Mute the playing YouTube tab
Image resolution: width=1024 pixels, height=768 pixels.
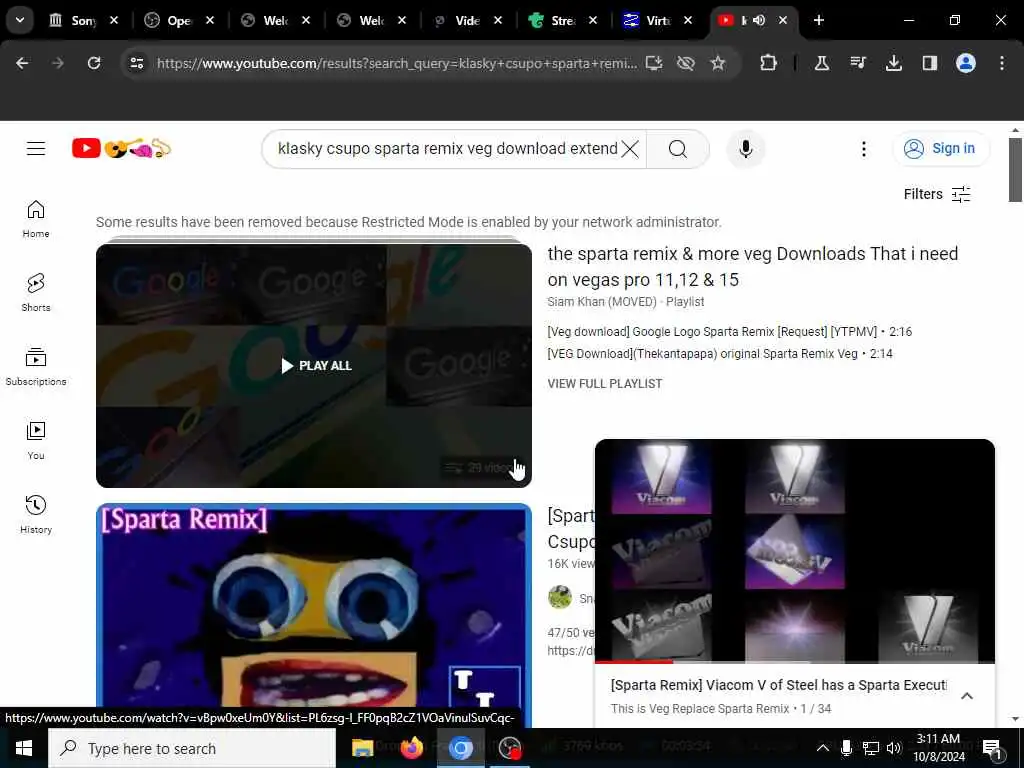pos(759,20)
